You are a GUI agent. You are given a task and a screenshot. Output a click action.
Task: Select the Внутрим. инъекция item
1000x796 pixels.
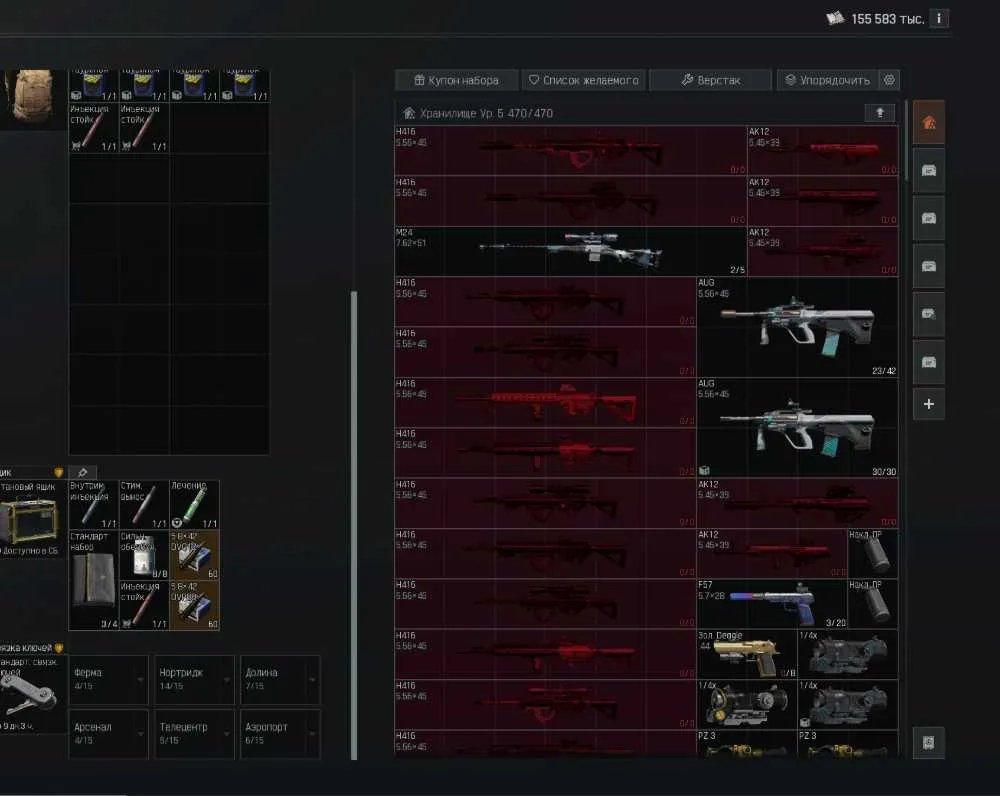pyautogui.click(x=94, y=505)
